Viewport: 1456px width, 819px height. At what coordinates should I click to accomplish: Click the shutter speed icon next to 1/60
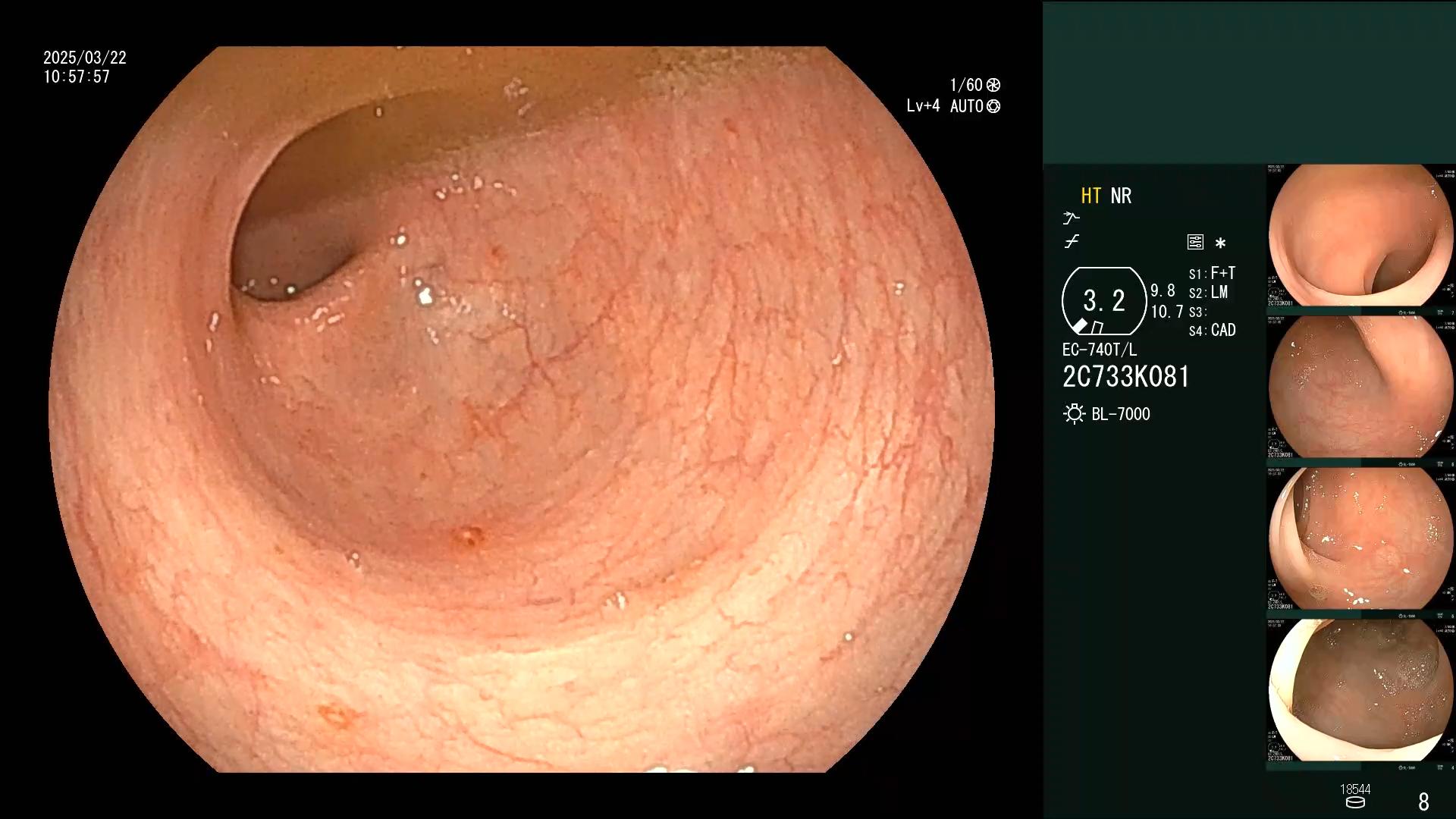(993, 85)
